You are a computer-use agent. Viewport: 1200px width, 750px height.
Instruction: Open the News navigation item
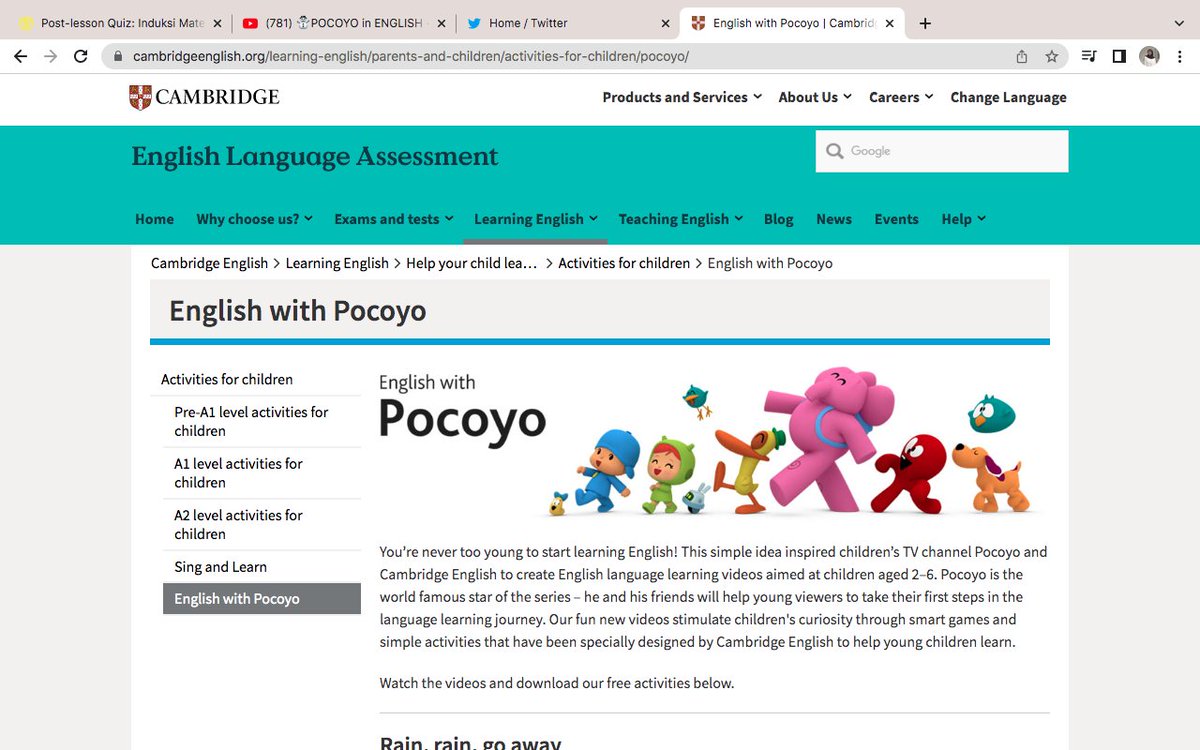point(834,219)
